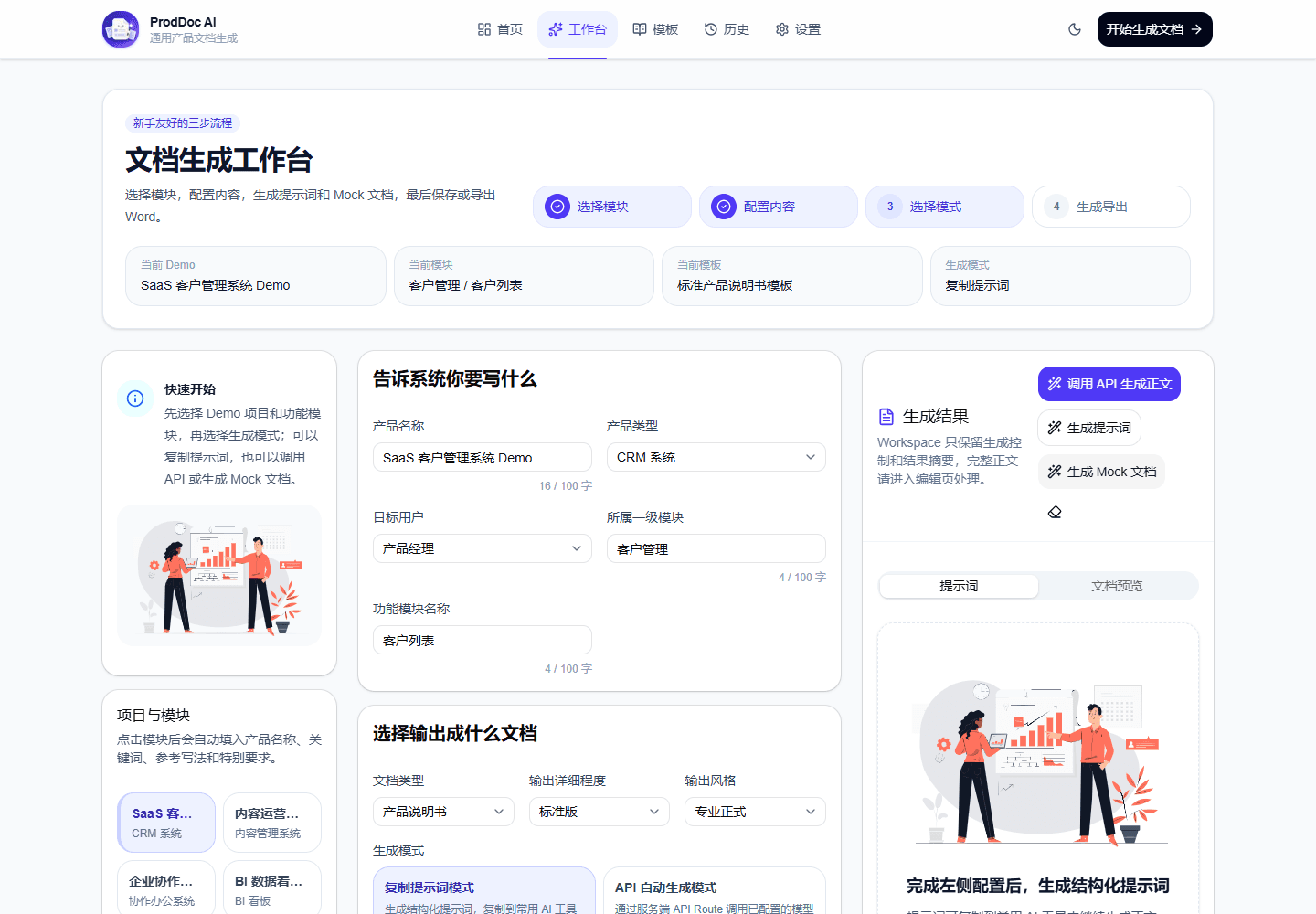Click the quick start info icon
Image resolution: width=1316 pixels, height=914 pixels.
click(x=135, y=399)
